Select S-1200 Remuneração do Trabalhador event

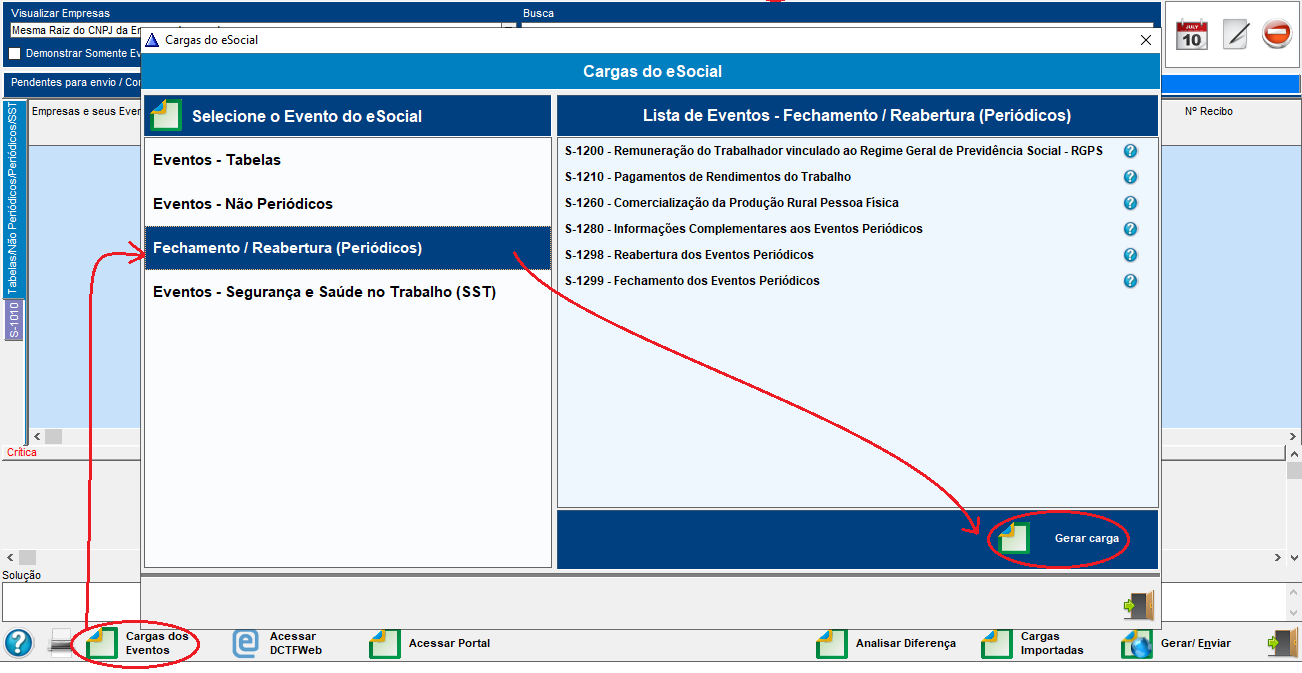pos(833,151)
